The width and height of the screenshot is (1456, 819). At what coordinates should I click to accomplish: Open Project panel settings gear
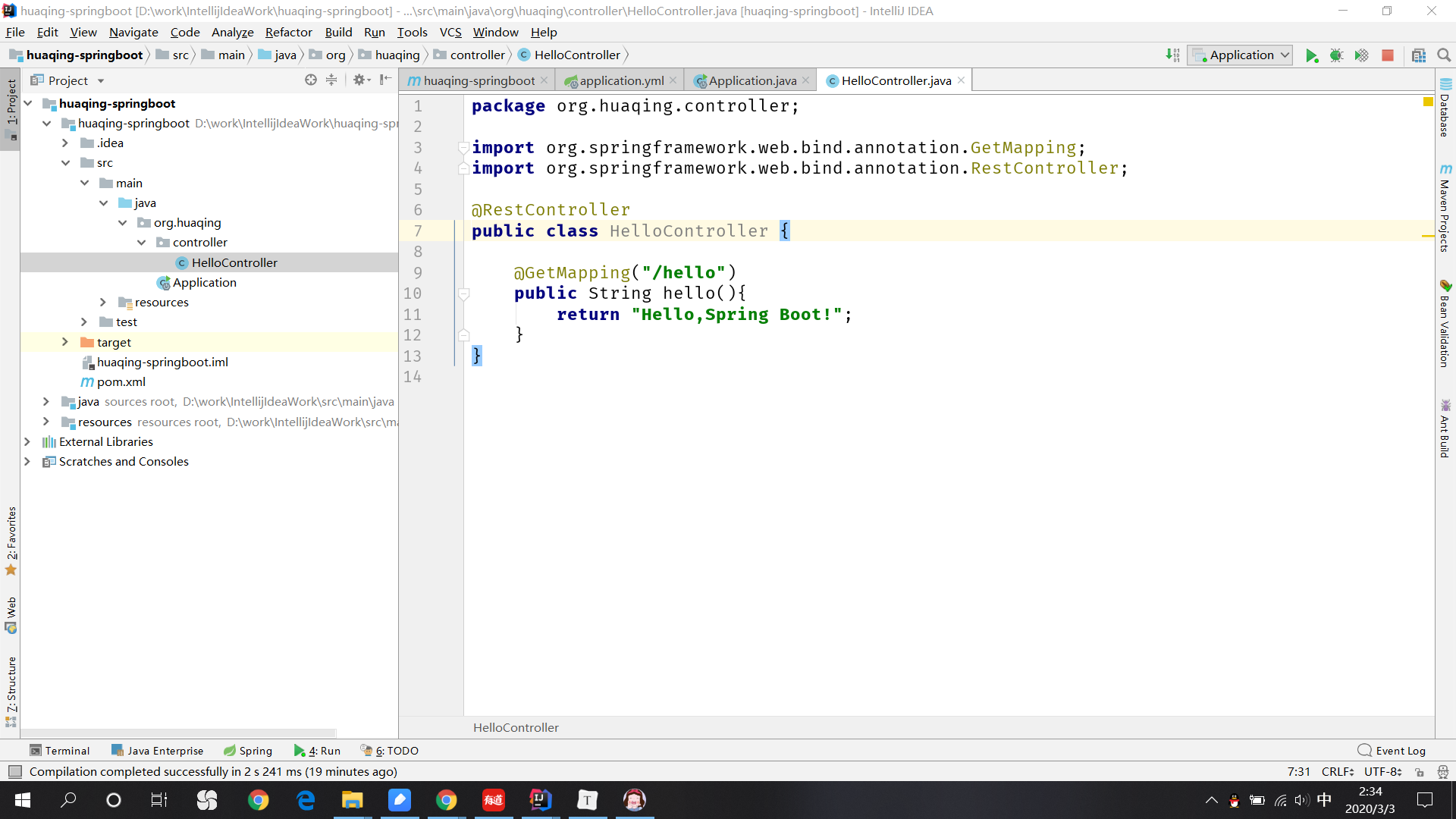click(x=359, y=80)
